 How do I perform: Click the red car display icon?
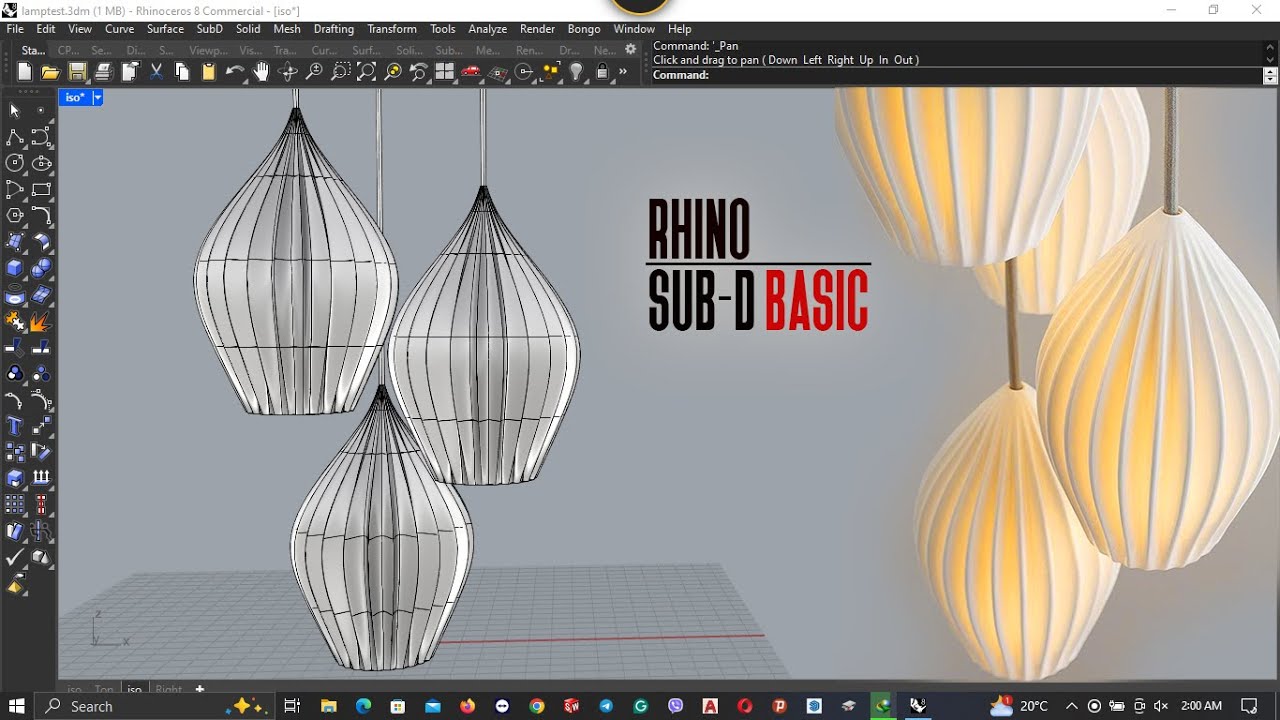point(471,72)
